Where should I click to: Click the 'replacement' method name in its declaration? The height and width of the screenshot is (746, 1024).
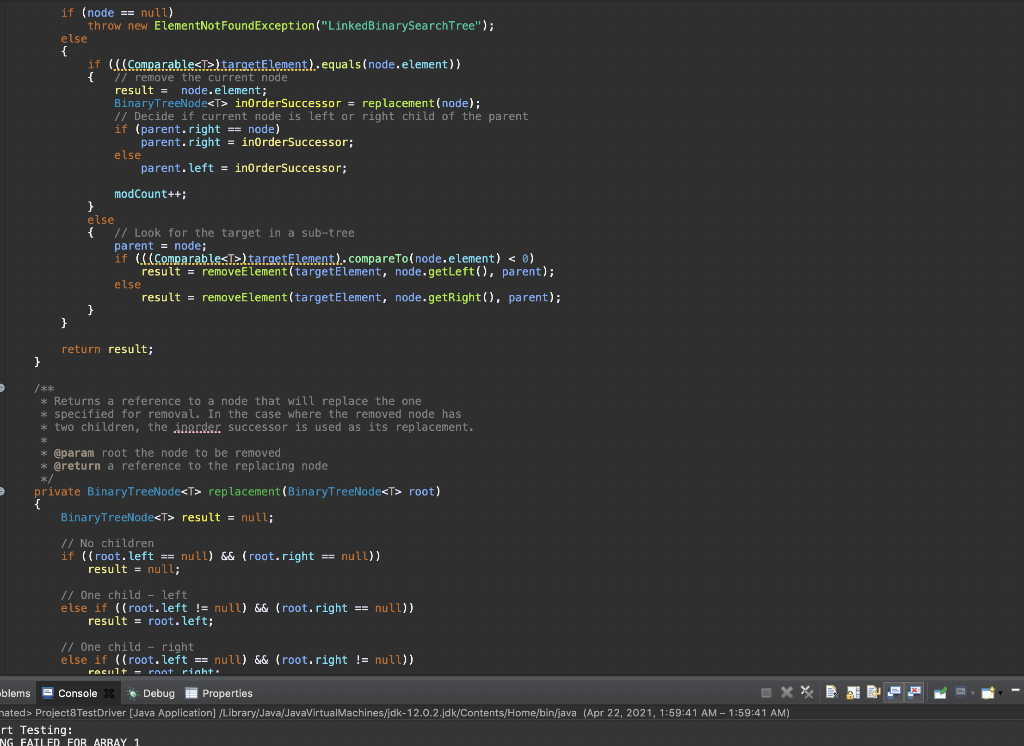[x=244, y=491]
